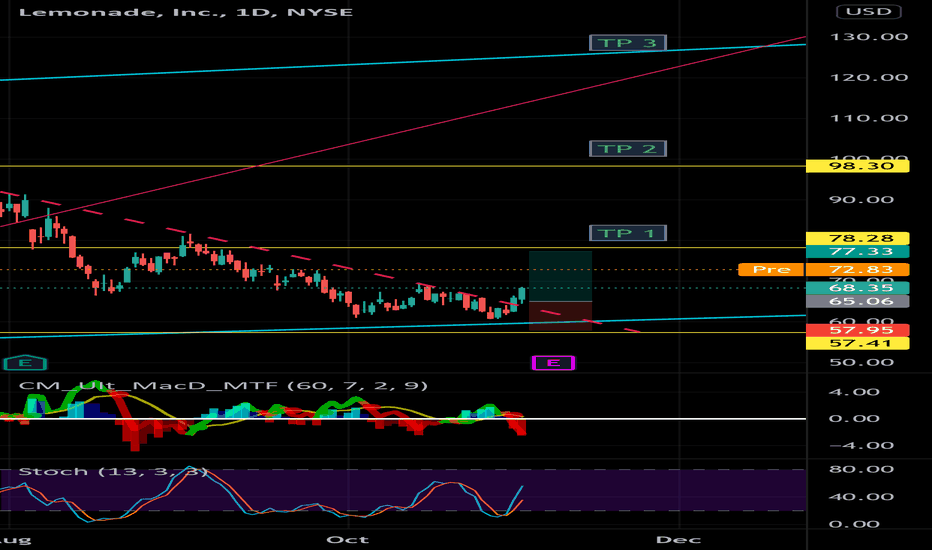This screenshot has height=550, width=932.
Task: Click the Dec date axis label
Action: [678, 540]
